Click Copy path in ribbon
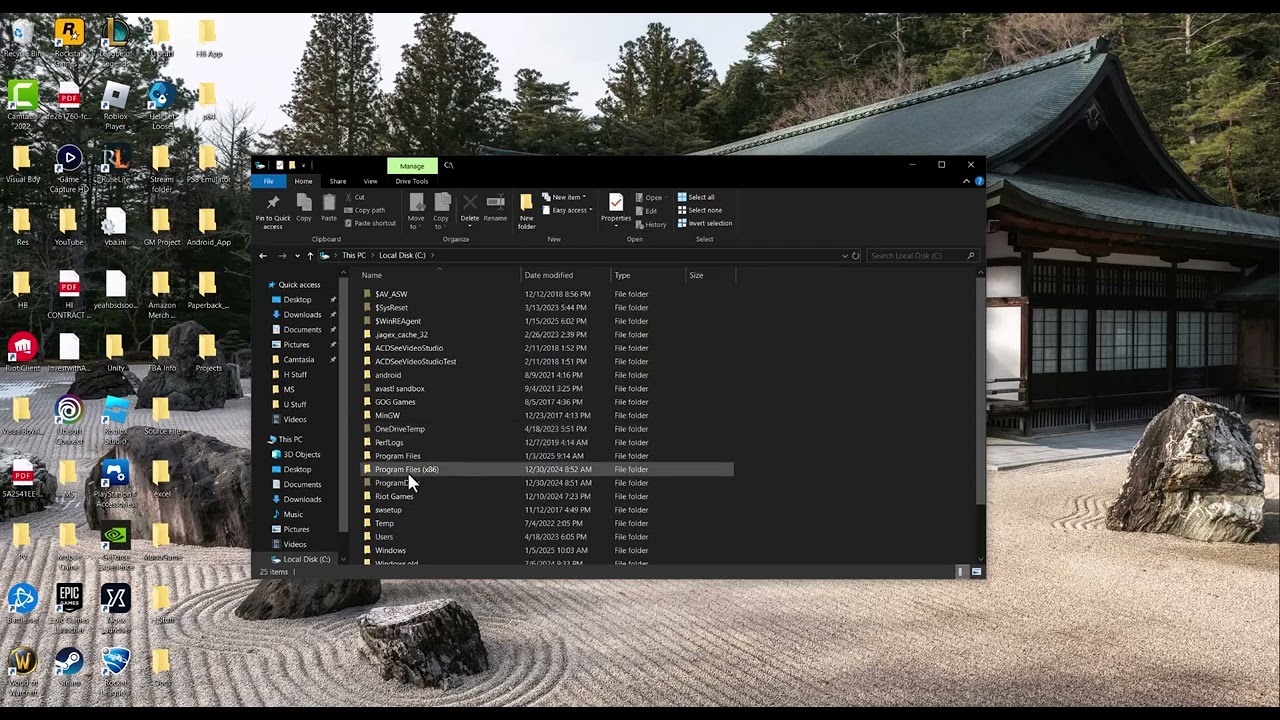Image resolution: width=1280 pixels, height=720 pixels. [x=365, y=210]
